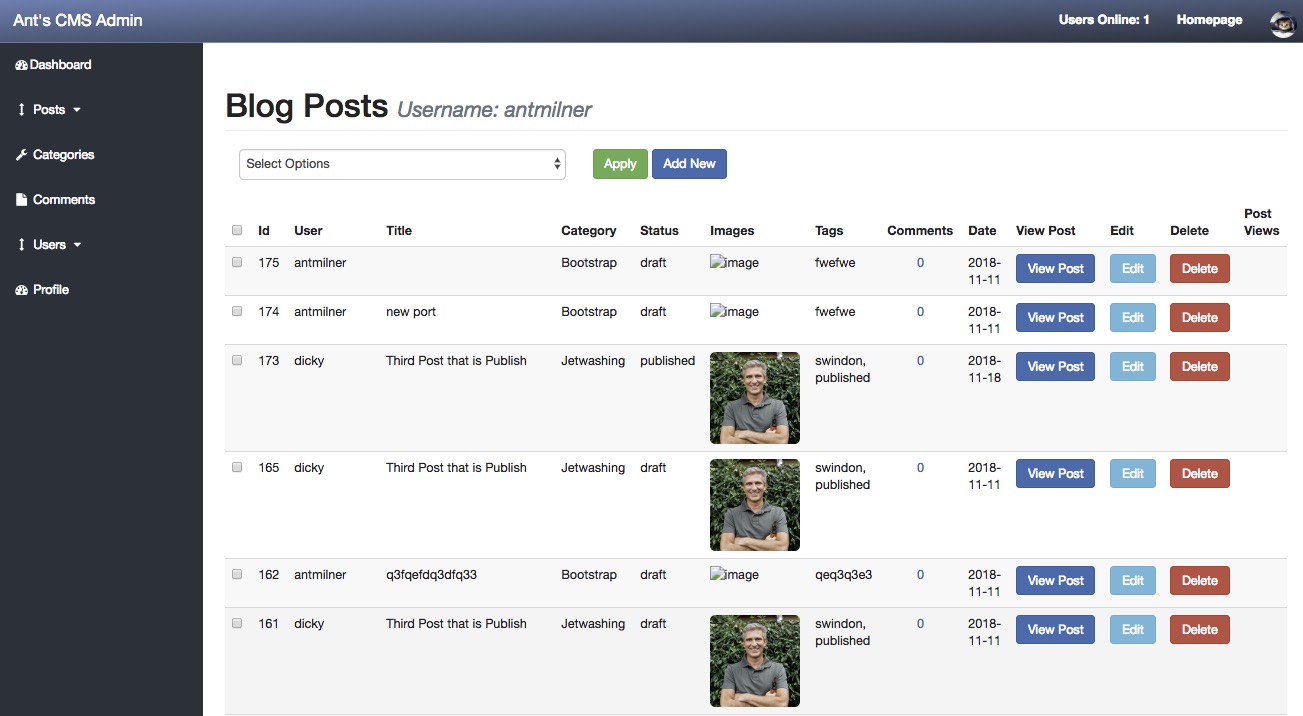1303x716 pixels.
Task: Click the Dashboard icon in sidebar
Action: point(22,65)
